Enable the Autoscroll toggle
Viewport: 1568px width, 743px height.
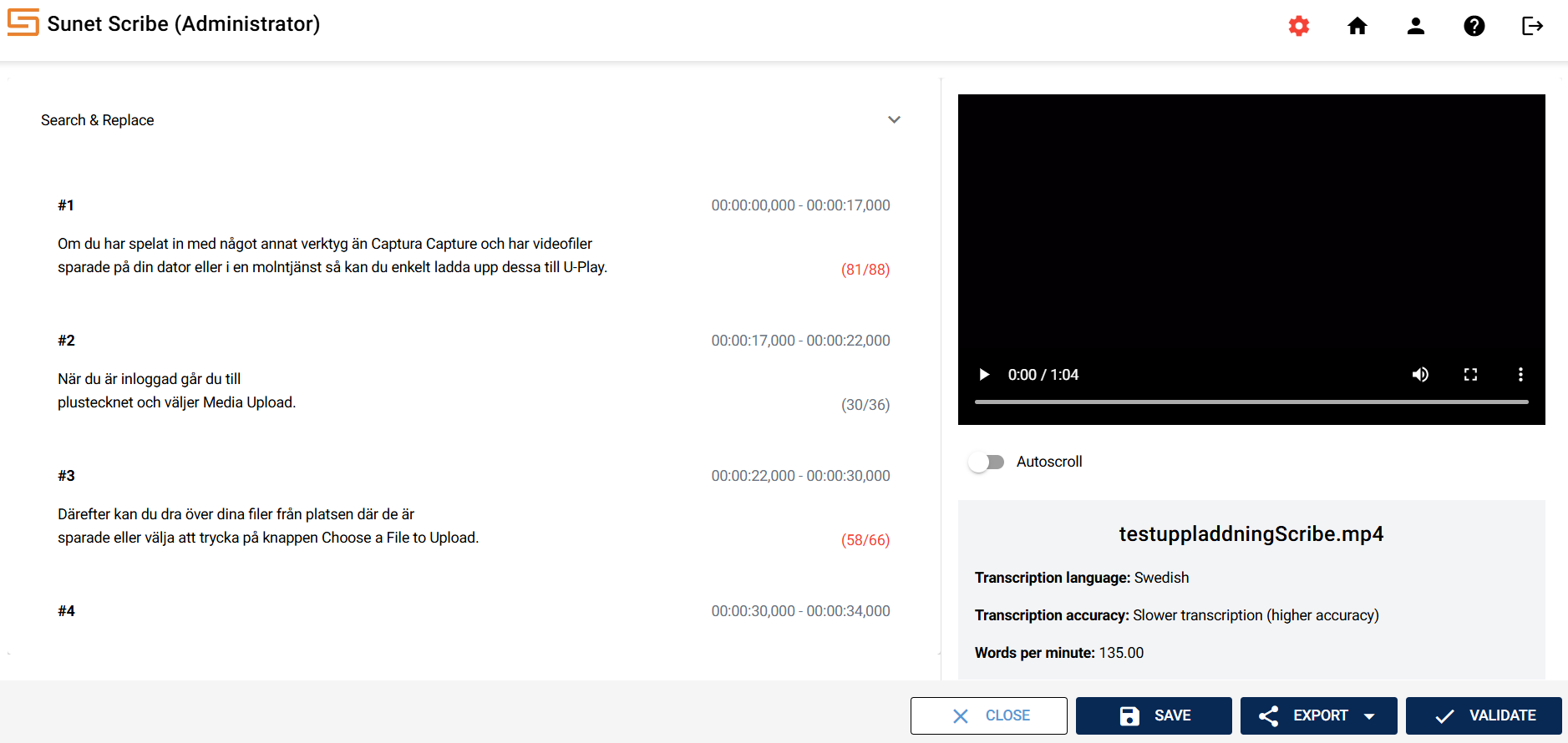coord(987,462)
